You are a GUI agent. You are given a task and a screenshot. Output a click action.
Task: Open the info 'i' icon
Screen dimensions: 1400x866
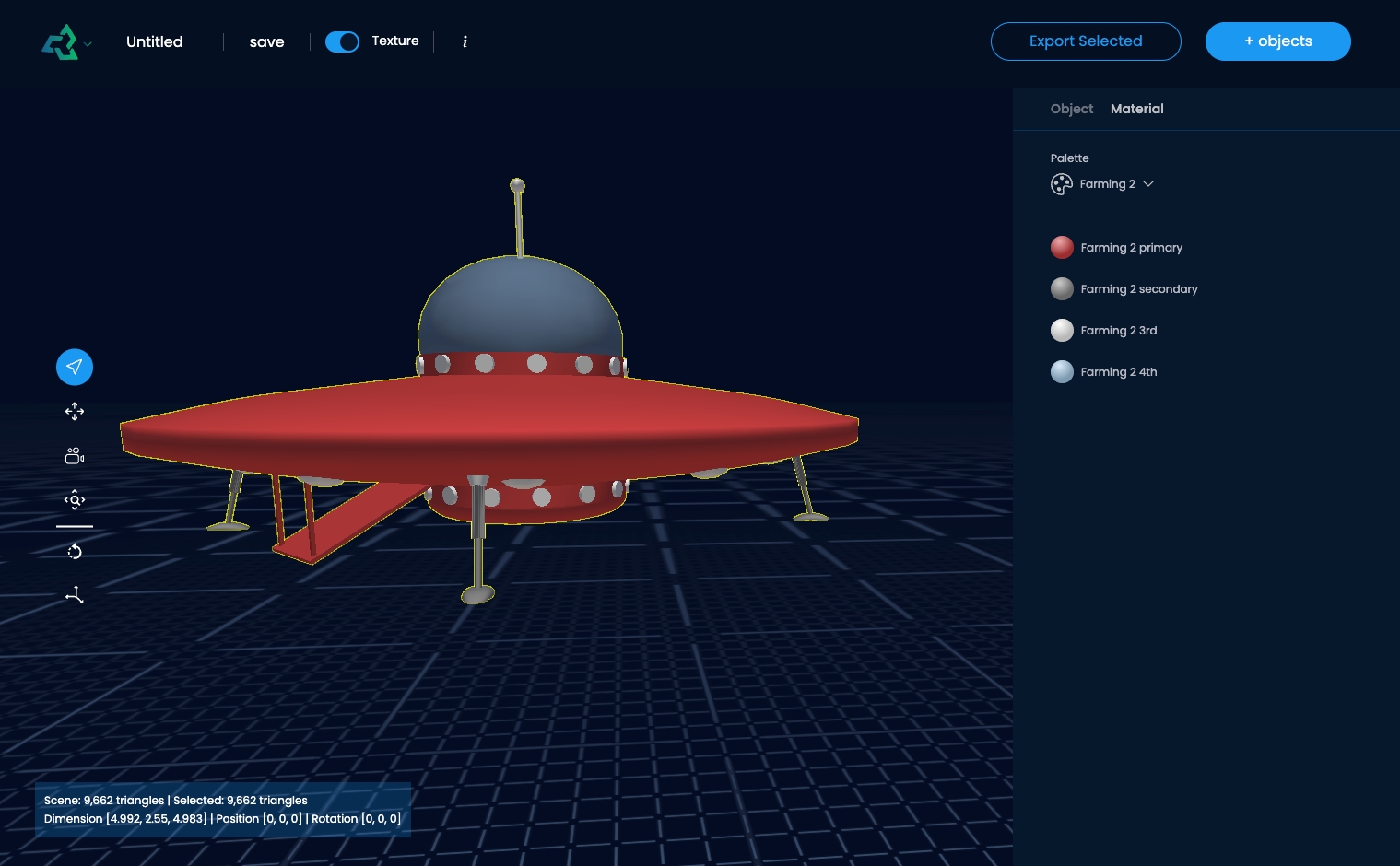click(x=465, y=41)
